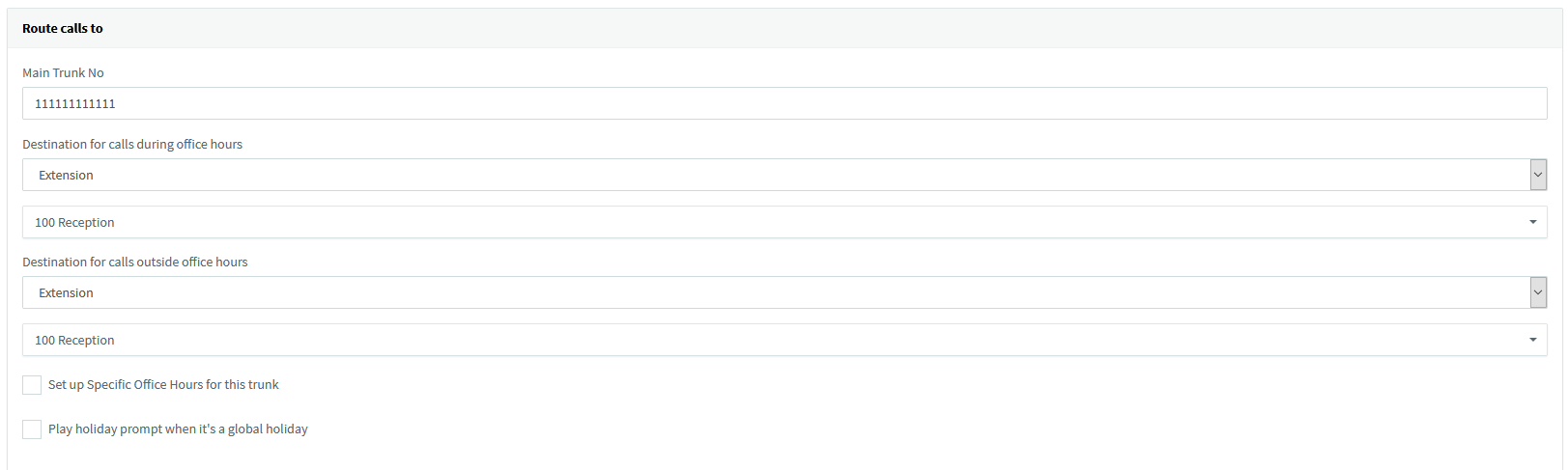The height and width of the screenshot is (470, 1568).
Task: Click caret arrow on office hours Reception selector
Action: (1532, 222)
